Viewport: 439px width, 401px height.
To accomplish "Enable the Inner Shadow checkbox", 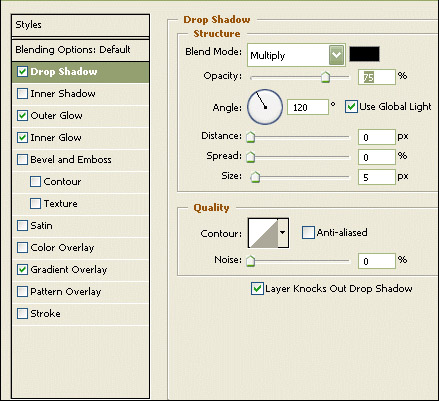I will 22,94.
